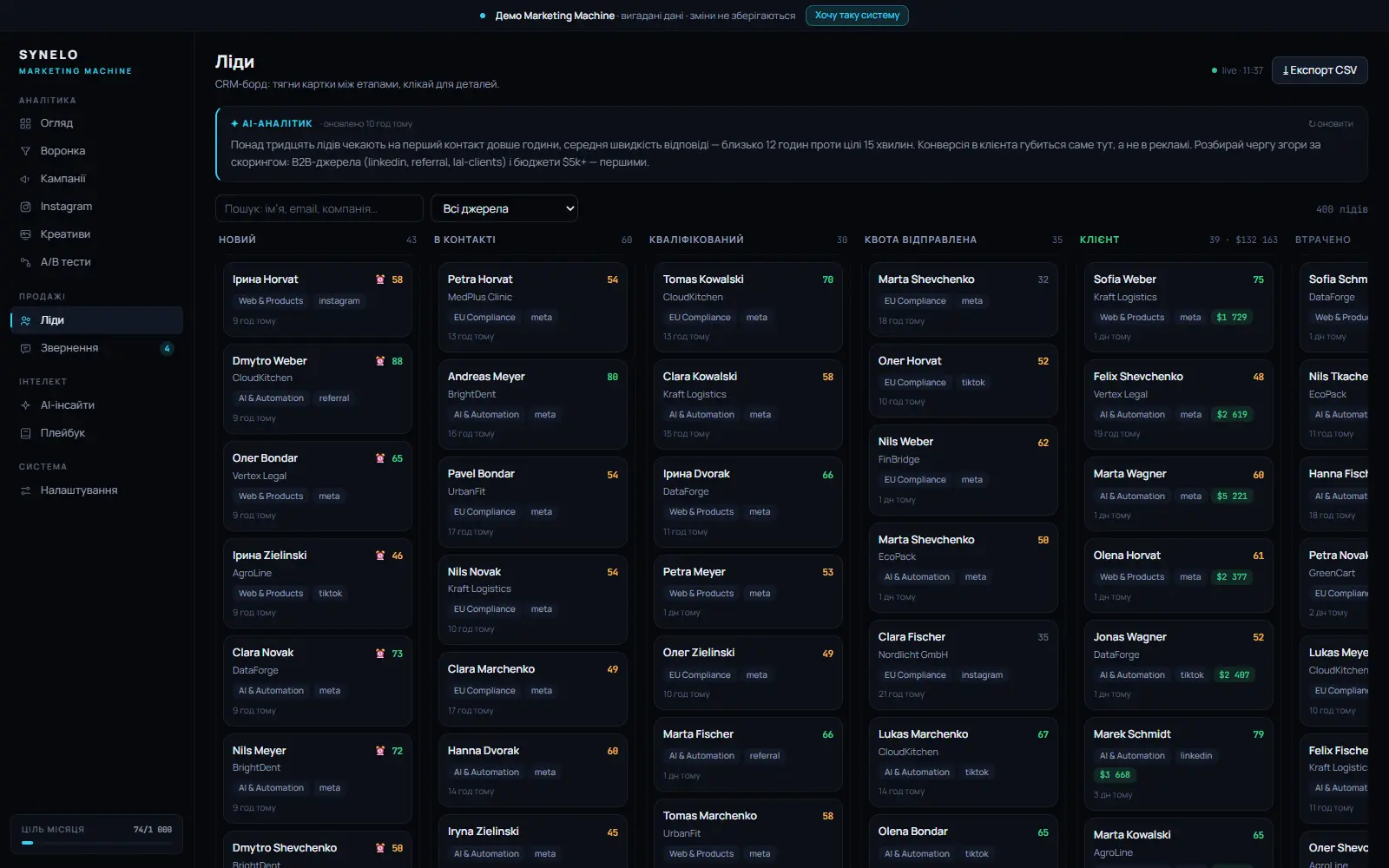The height and width of the screenshot is (868, 1389).
Task: Click the КЛІЄНТ column header
Action: pos(1099,240)
